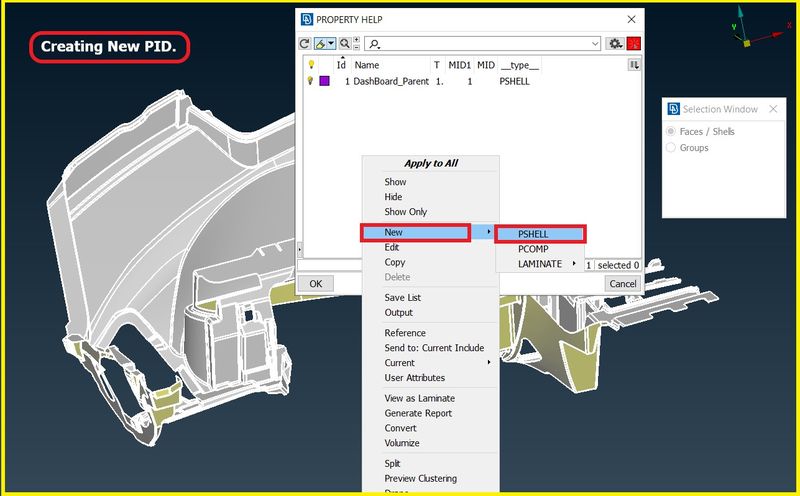This screenshot has width=800, height=496.
Task: Click the purple color swatch of DashBoard_Parent
Action: pos(324,81)
